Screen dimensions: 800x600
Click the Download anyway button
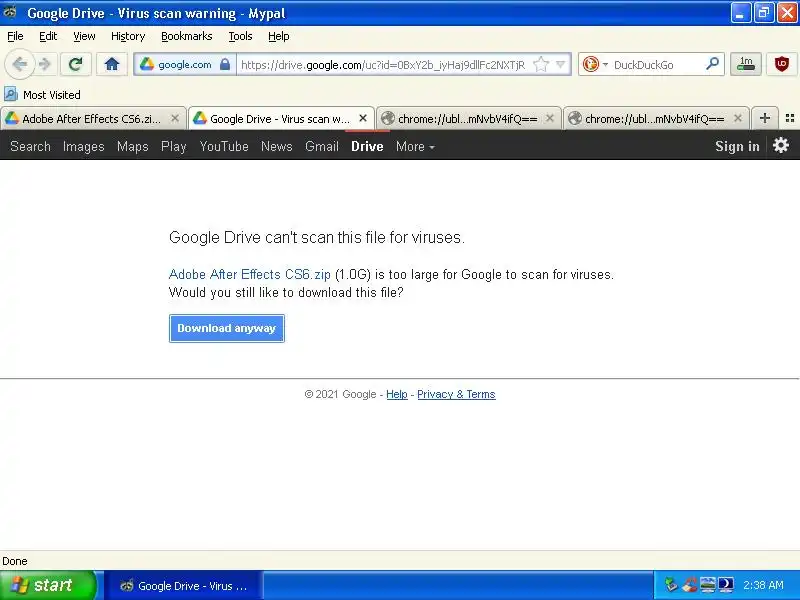227,328
